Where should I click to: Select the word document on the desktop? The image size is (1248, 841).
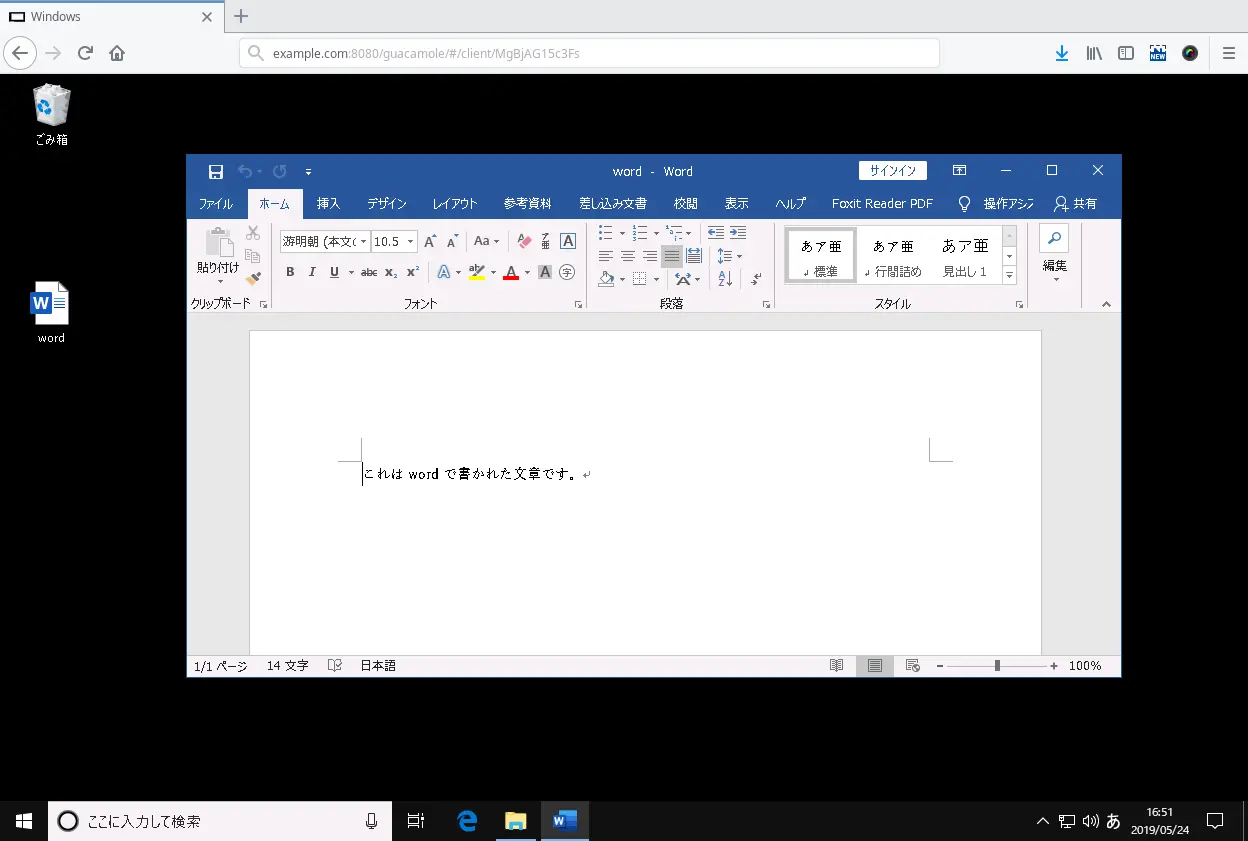[51, 313]
